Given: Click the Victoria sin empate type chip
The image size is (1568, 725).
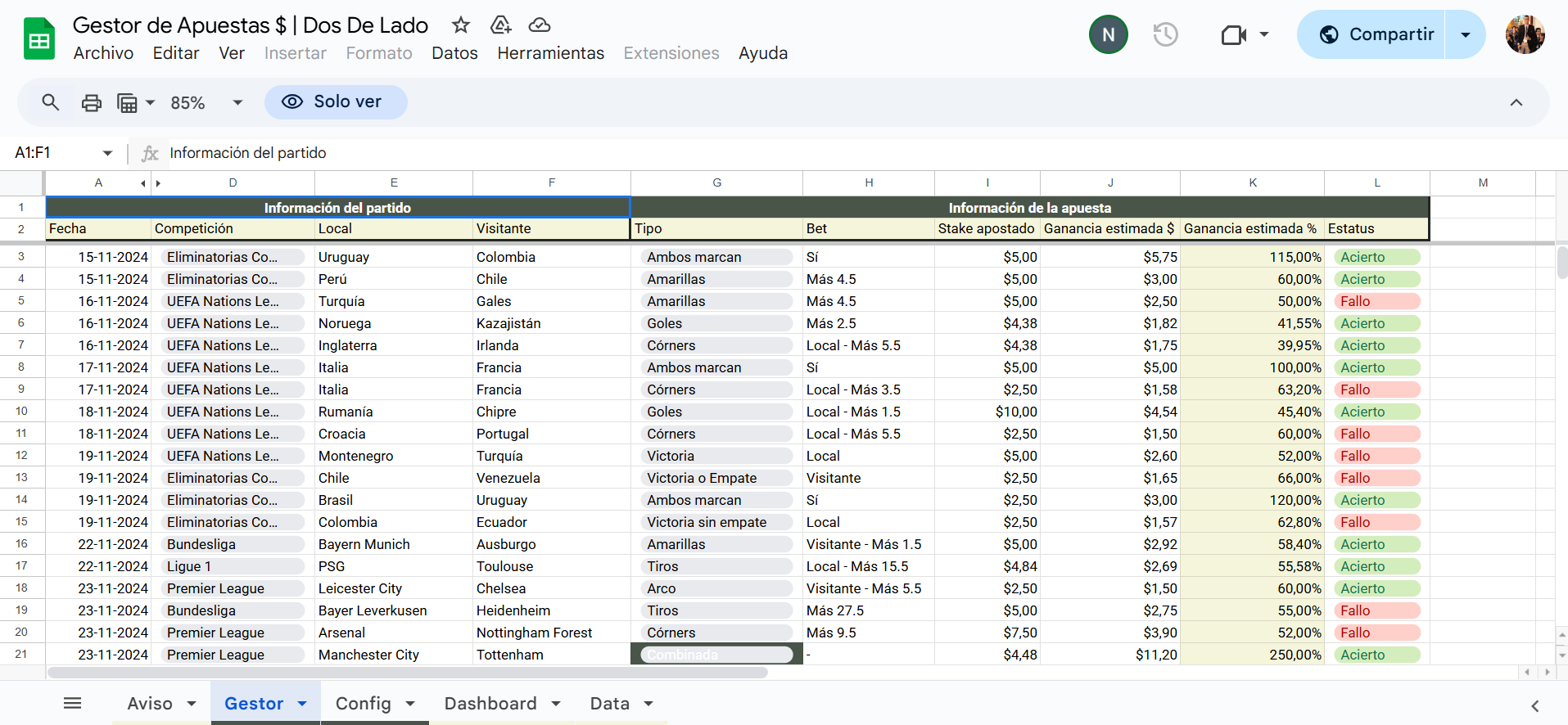Looking at the screenshot, I should coord(716,522).
